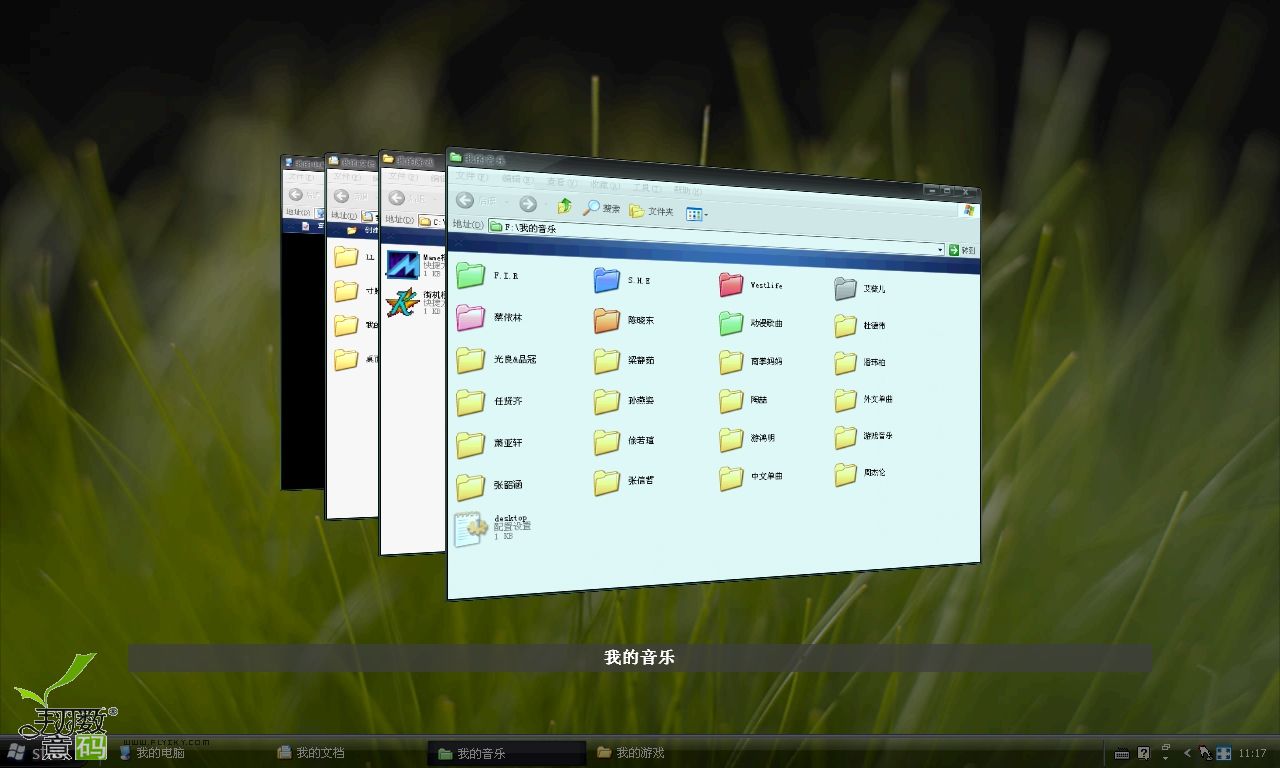Open the 收藏(A) menu in 我的音乐 window
This screenshot has width=1280, height=768.
coord(604,185)
